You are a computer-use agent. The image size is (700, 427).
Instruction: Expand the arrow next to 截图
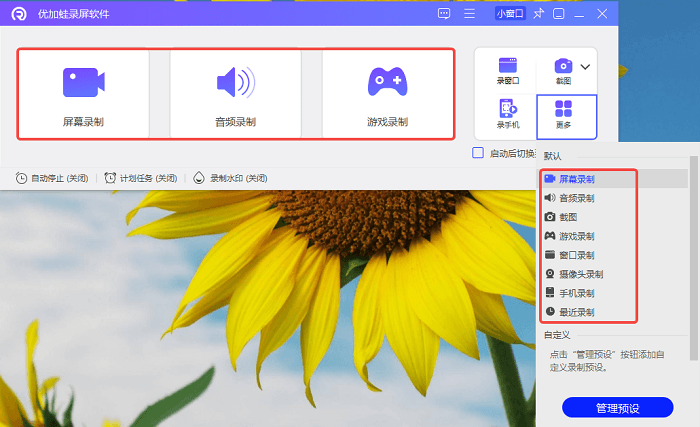click(585, 67)
